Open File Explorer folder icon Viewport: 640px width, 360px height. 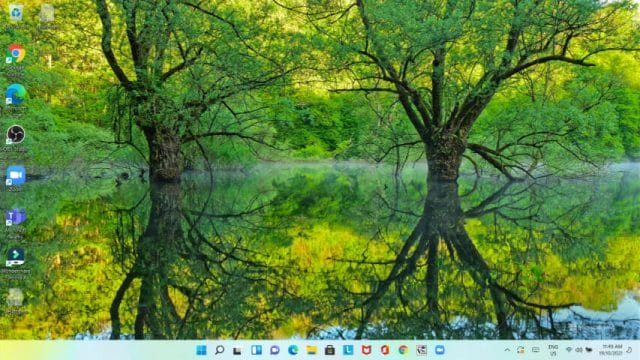311,350
